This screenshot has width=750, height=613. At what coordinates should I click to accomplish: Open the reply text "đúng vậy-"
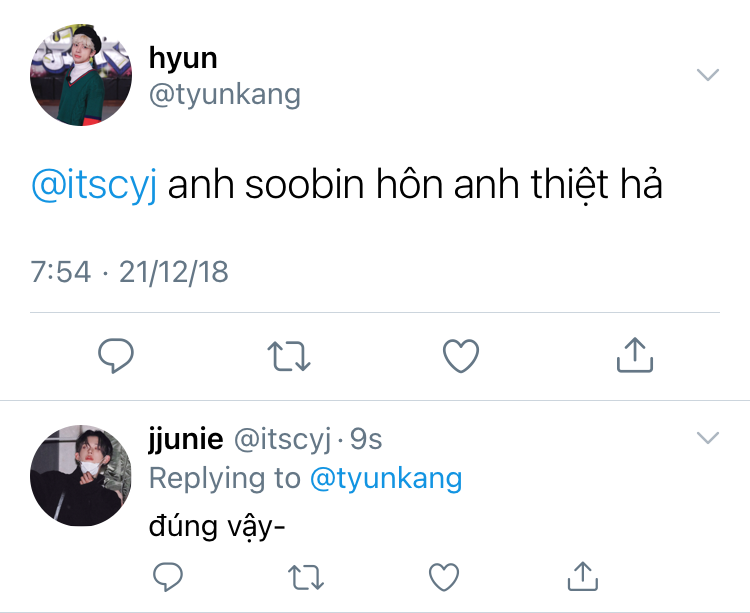(217, 526)
